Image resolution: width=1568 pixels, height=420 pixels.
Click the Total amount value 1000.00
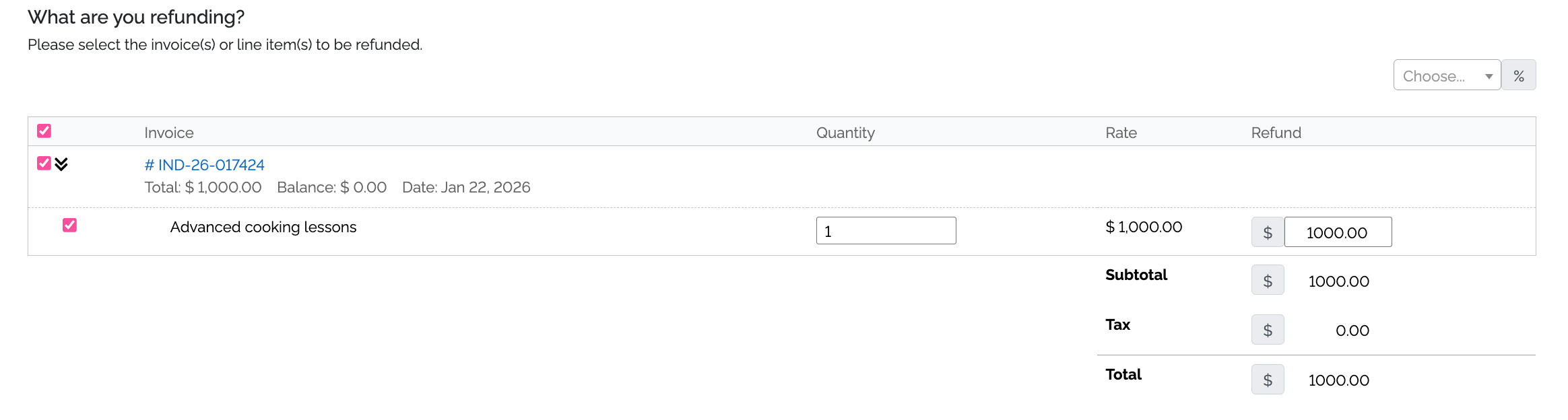coord(1338,380)
